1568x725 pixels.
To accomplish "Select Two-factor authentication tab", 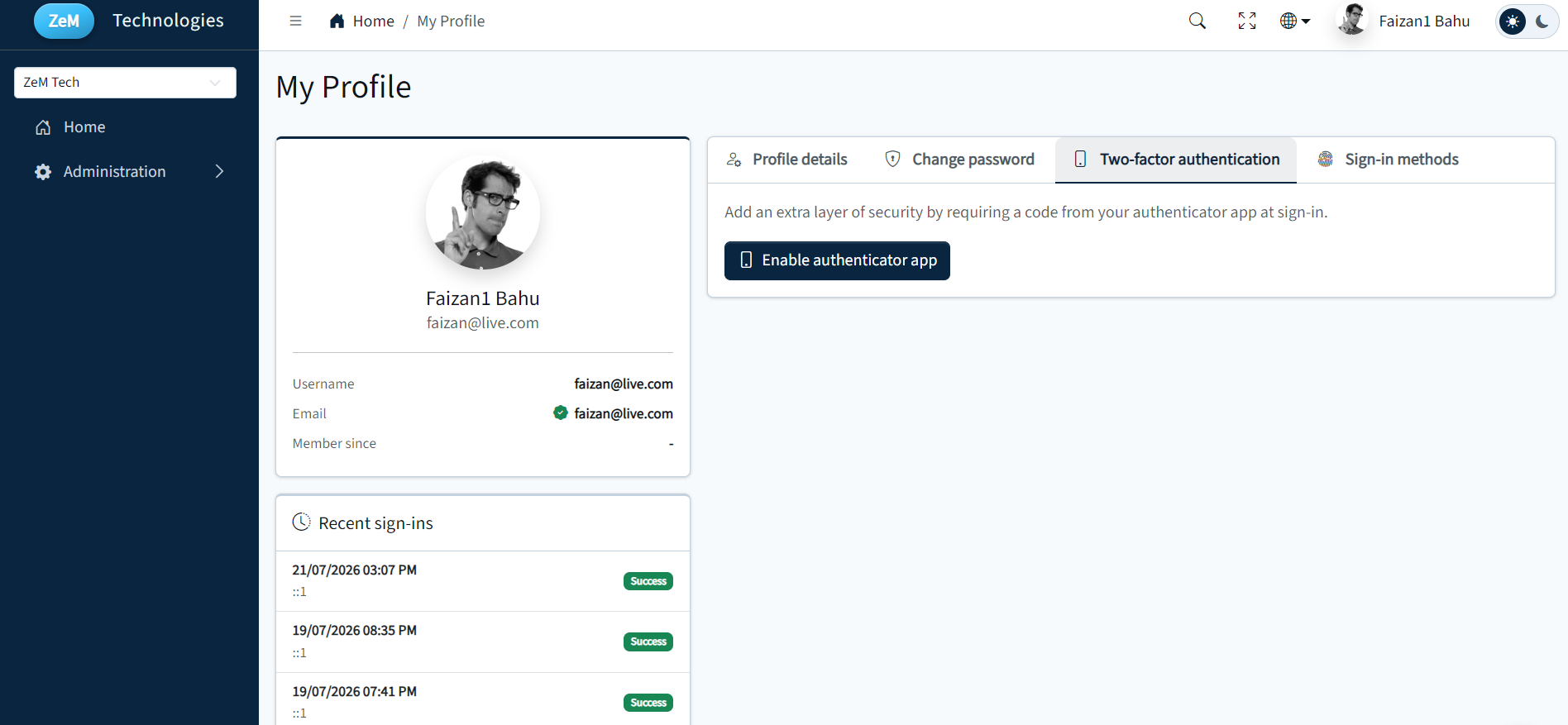I will pyautogui.click(x=1176, y=160).
